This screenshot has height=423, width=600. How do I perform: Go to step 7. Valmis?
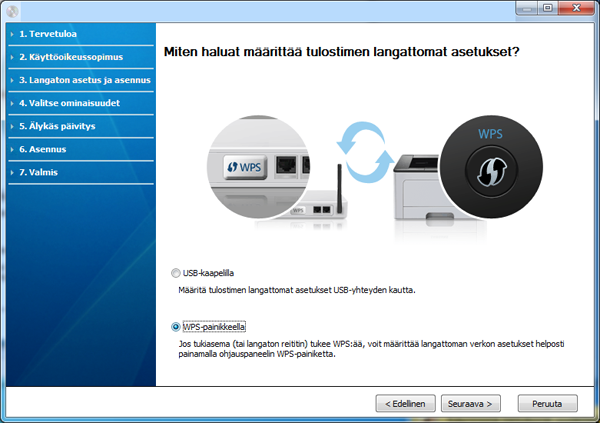pyautogui.click(x=39, y=172)
